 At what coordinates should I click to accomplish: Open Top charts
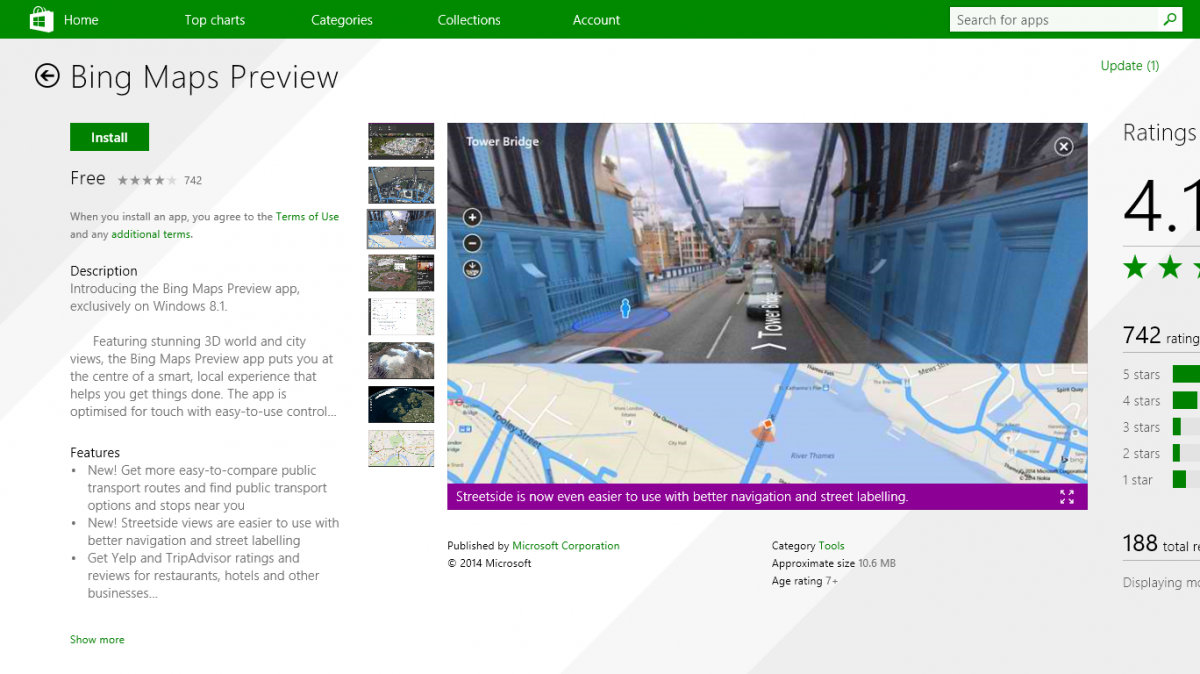click(x=214, y=20)
